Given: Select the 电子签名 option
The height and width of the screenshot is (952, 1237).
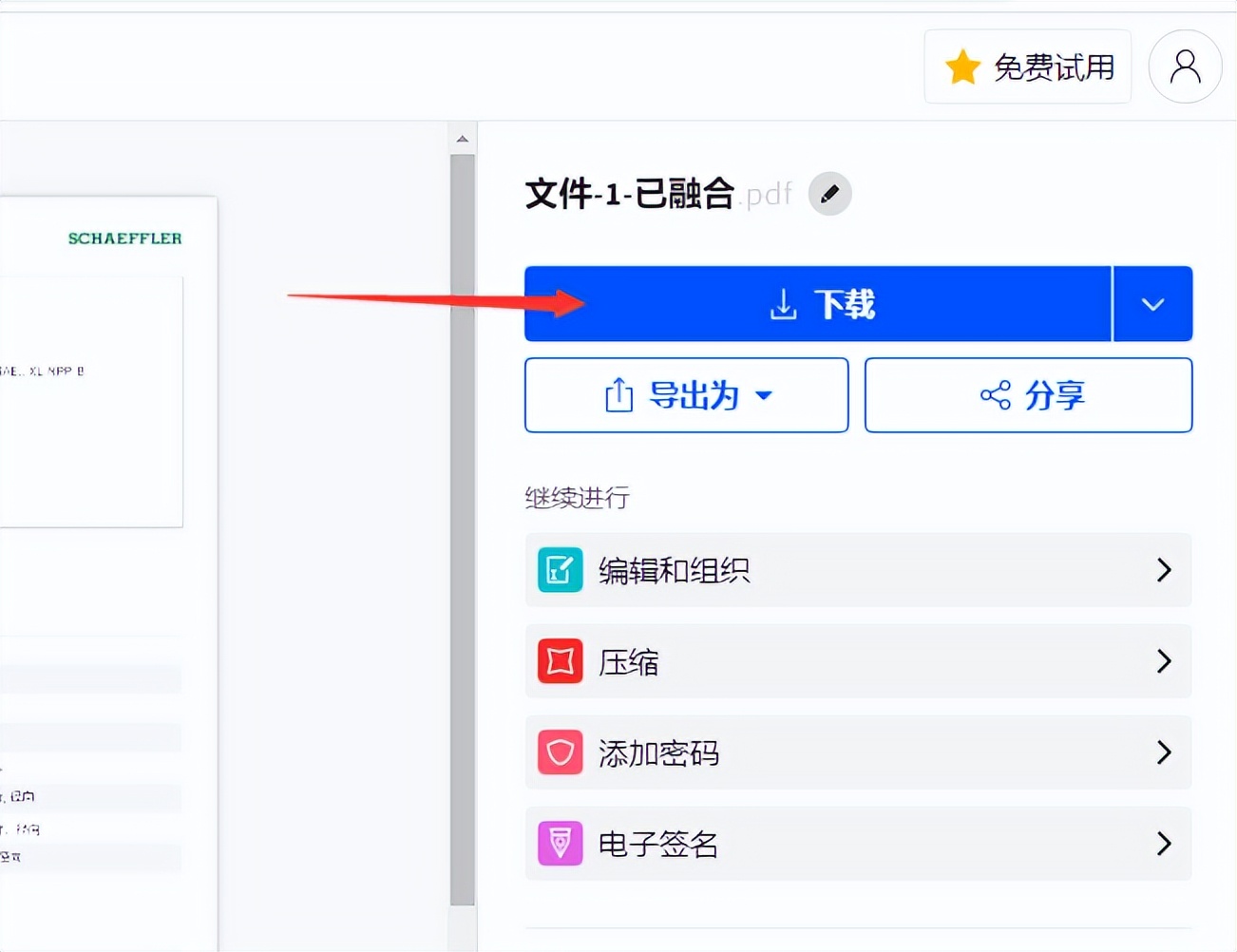Looking at the screenshot, I should (858, 844).
